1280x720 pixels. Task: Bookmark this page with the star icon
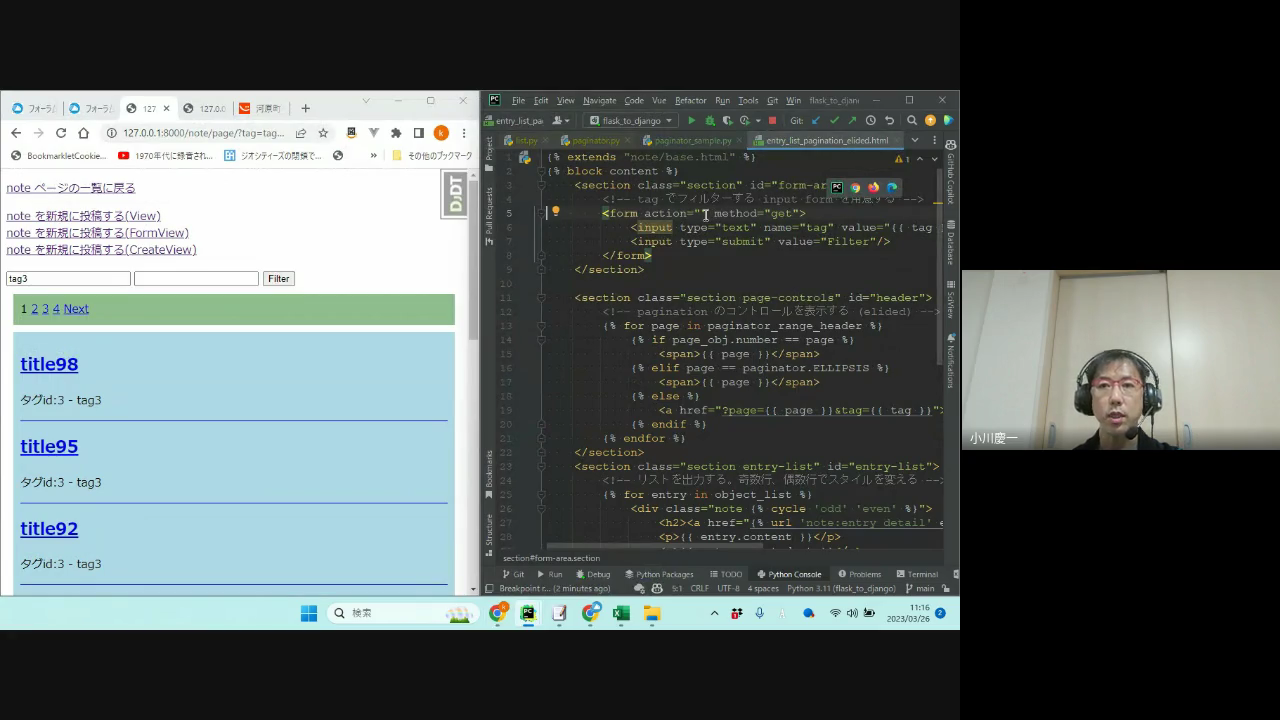tap(323, 133)
